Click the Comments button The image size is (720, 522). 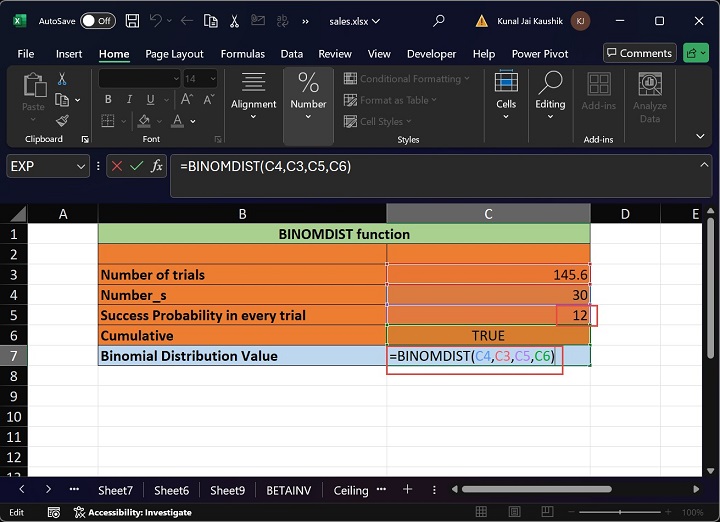tap(639, 53)
